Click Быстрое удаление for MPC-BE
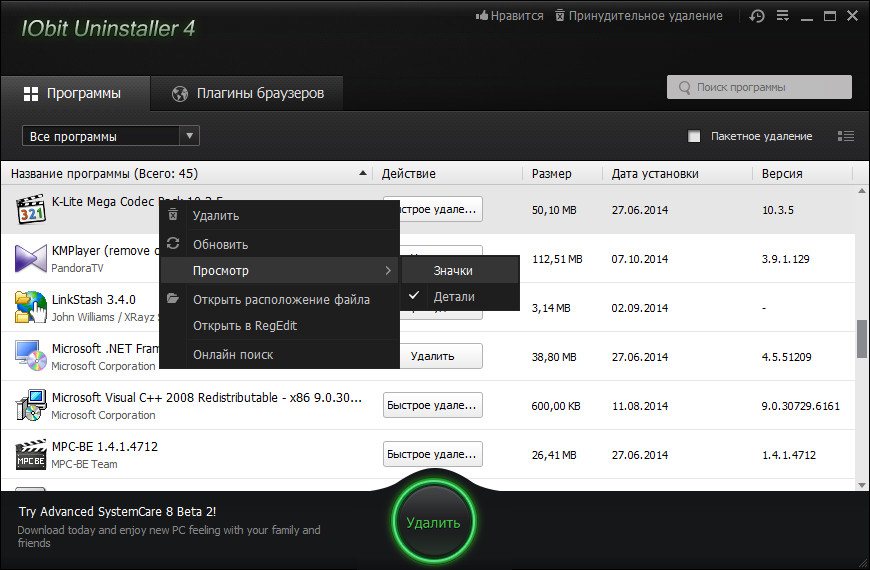The height and width of the screenshot is (570, 870). click(x=432, y=453)
